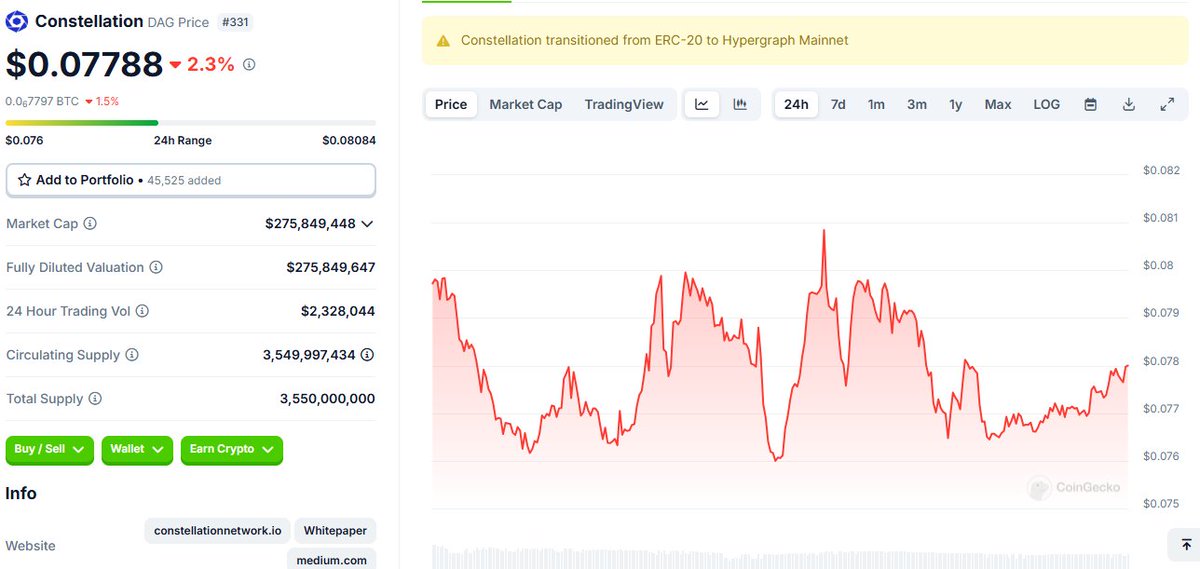Select the 24h time range
Screen dimensions: 1200x569
[796, 104]
